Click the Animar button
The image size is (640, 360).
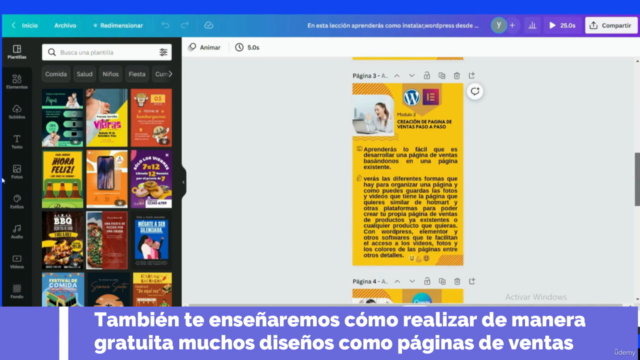tap(204, 47)
